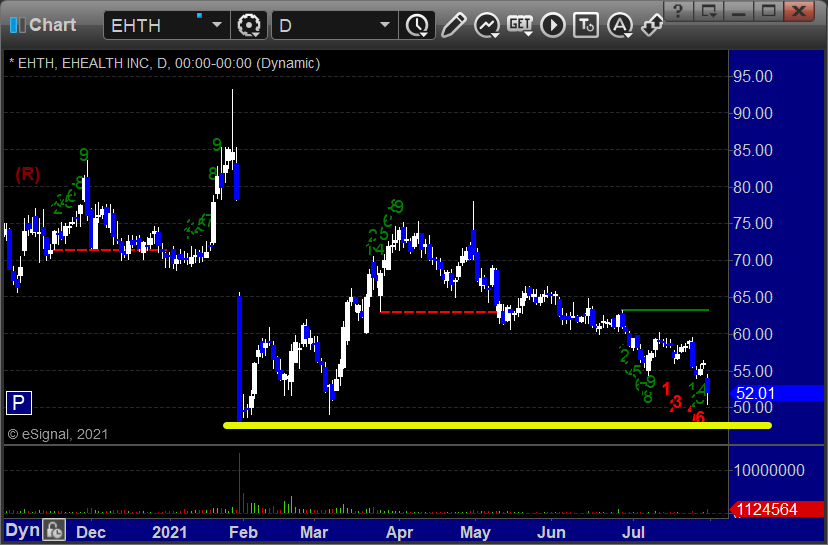Open the help question mark button
The image size is (828, 545).
click(679, 11)
